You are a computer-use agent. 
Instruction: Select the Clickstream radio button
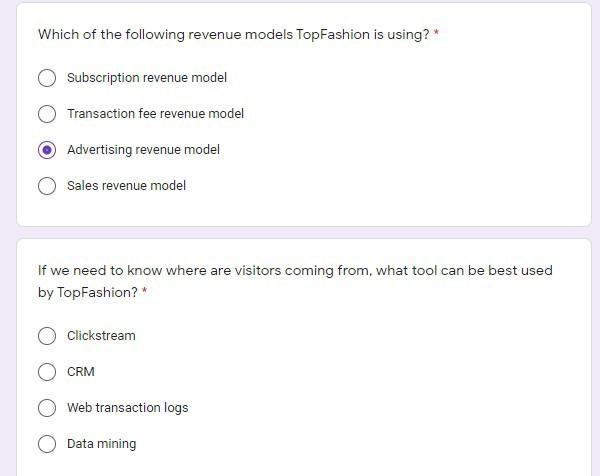[47, 336]
